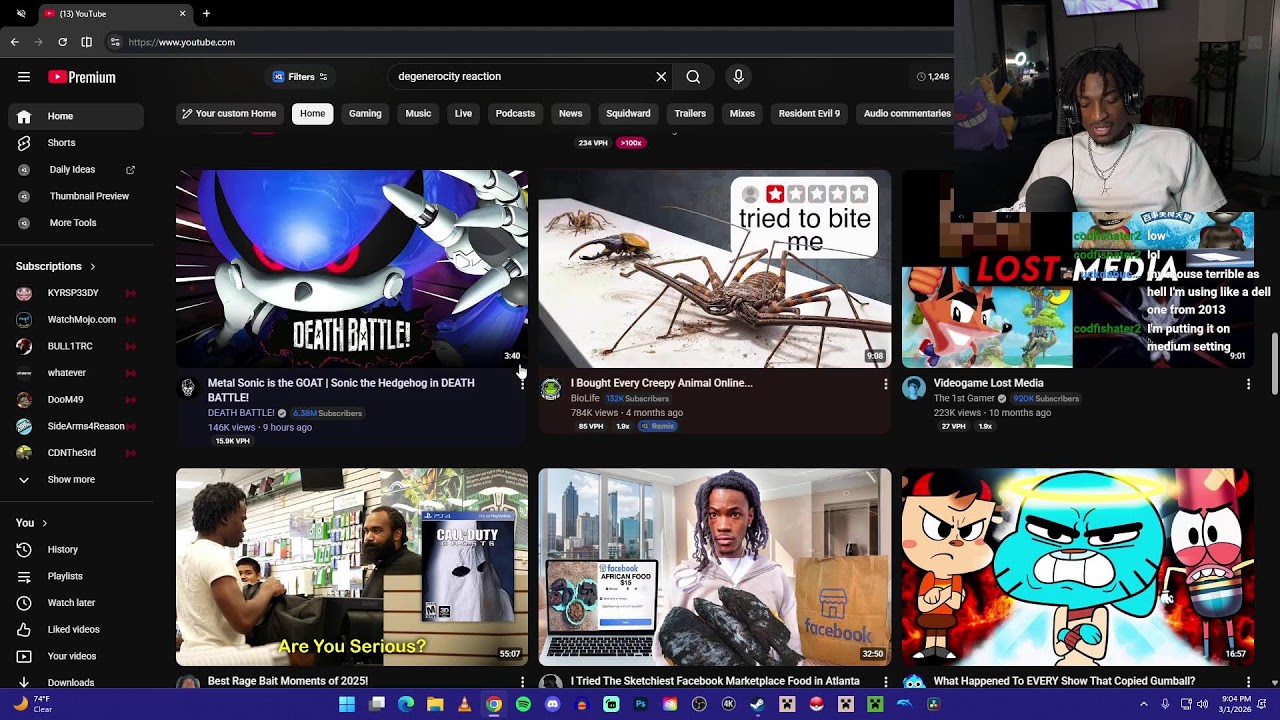Open Sketchiest Facebook Marketplace Food thumbnail

(x=715, y=567)
